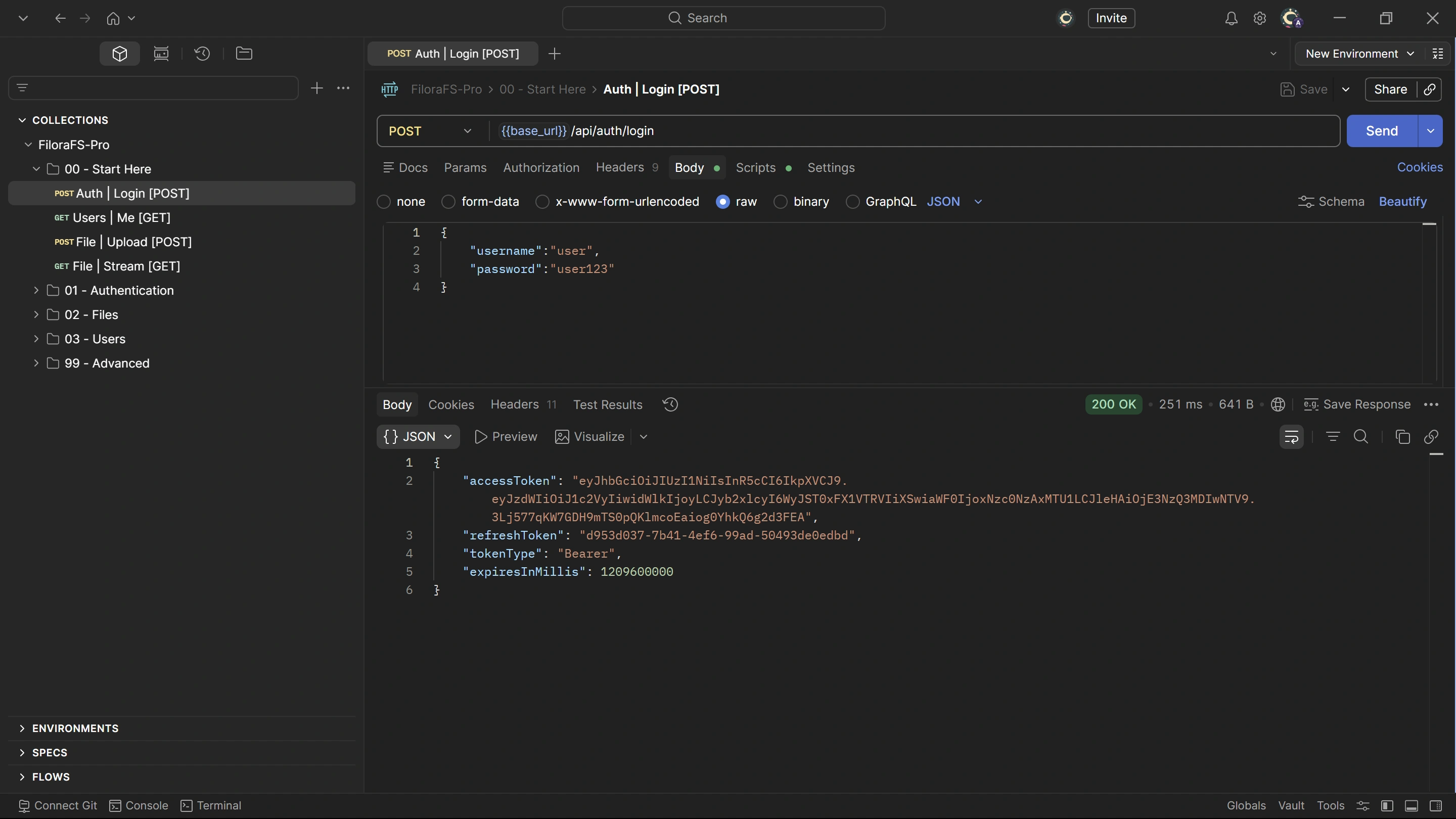Open response history clock icon
This screenshot has width=1456, height=819.
[x=670, y=404]
